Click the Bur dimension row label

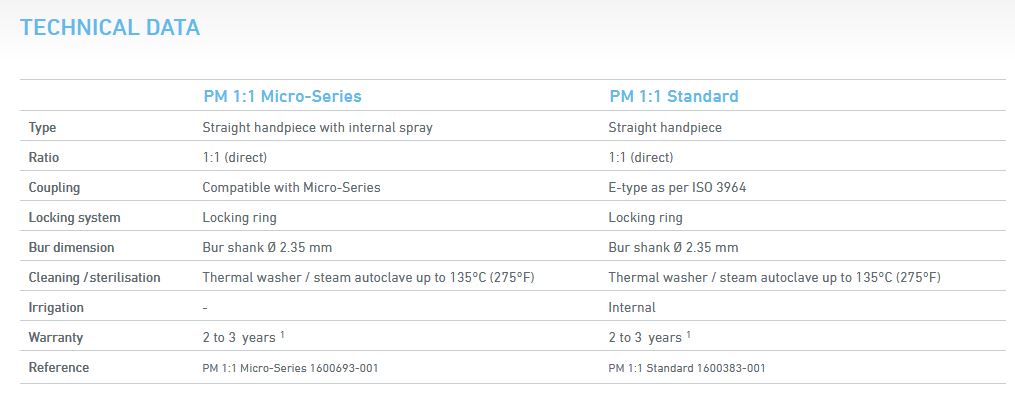pyautogui.click(x=71, y=247)
